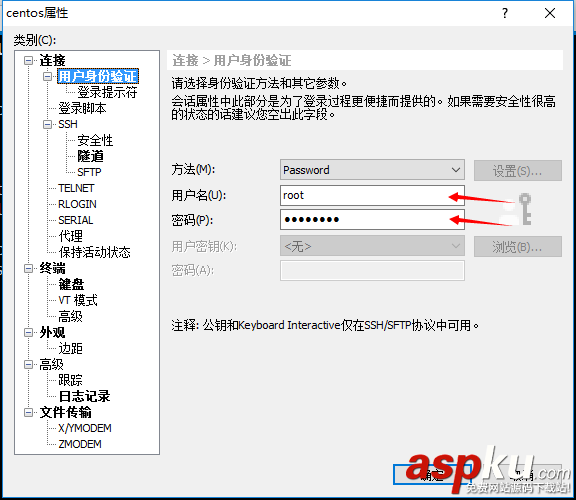This screenshot has width=576, height=500.
Task: Open 代理 proxy settings
Action: point(71,236)
